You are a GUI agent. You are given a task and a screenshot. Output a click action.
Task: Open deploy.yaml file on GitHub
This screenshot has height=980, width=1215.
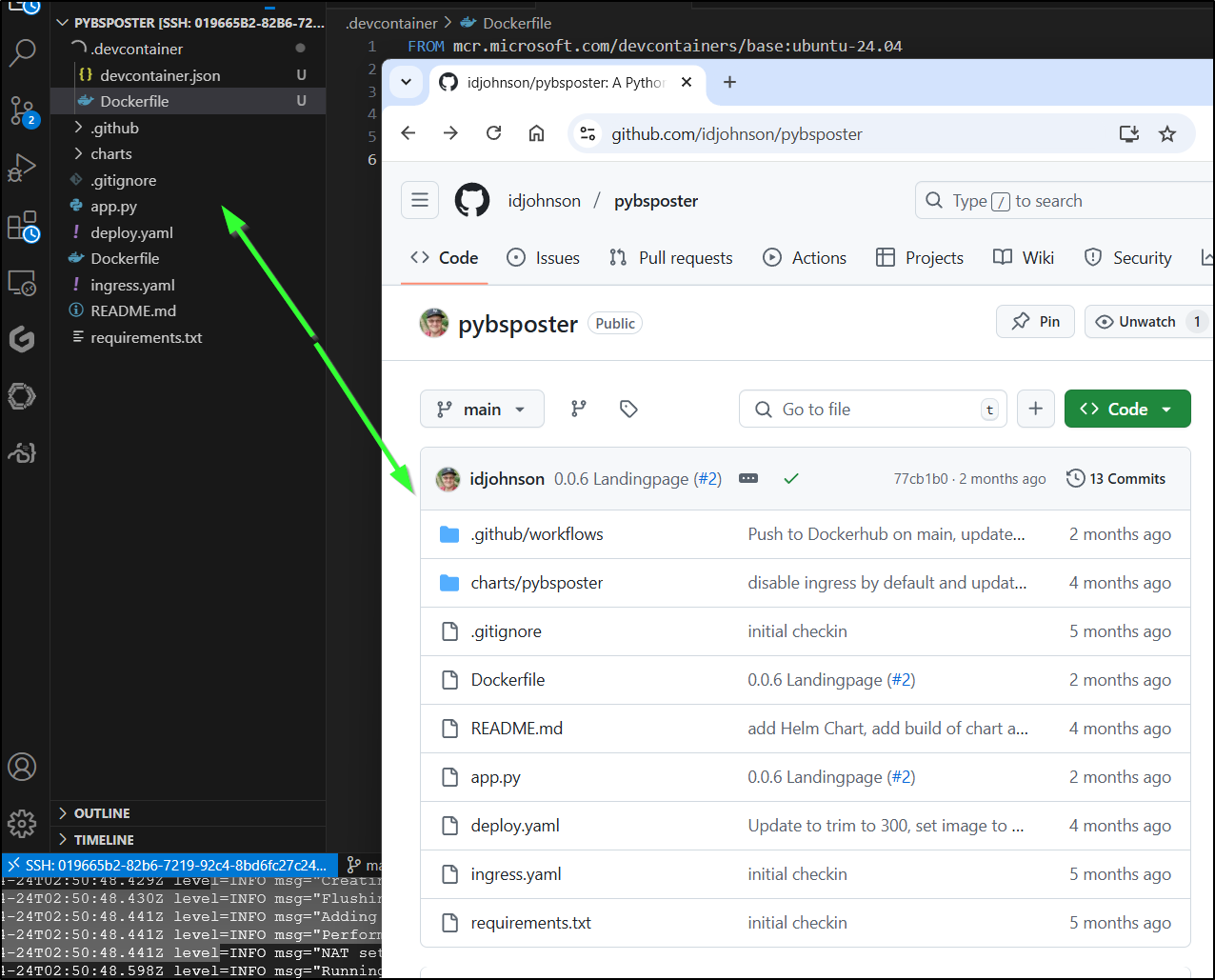(515, 826)
